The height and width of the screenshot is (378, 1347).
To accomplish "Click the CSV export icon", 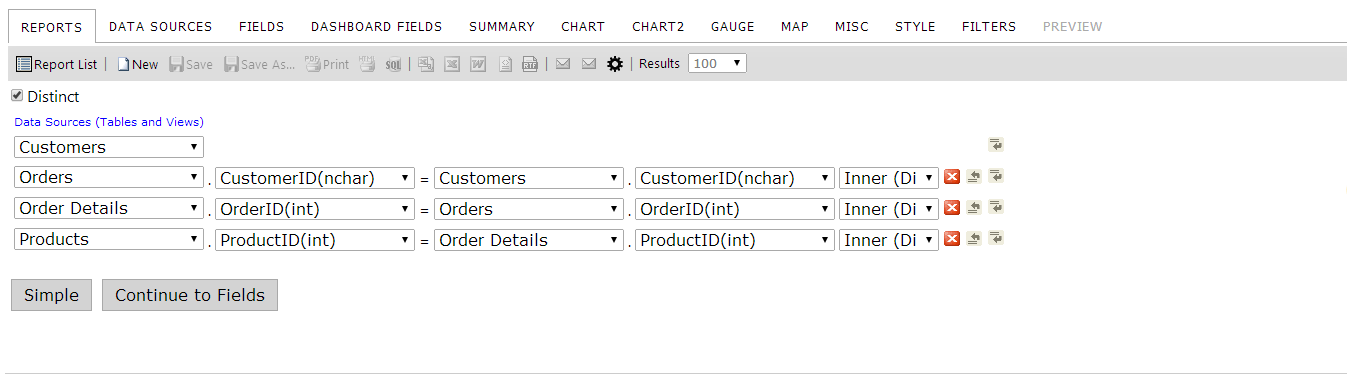I will tap(426, 64).
